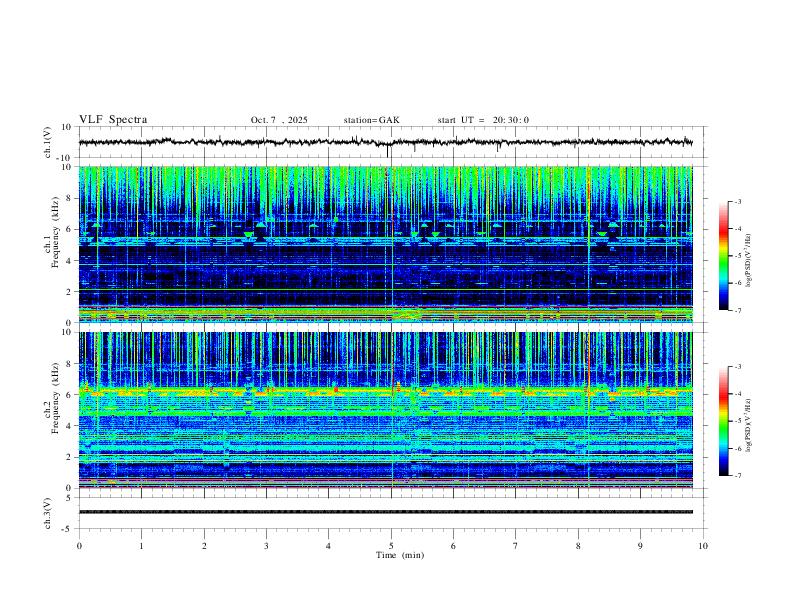The image size is (792, 612).
Task: Click the 1 tick label on the time axis
Action: click(x=141, y=546)
